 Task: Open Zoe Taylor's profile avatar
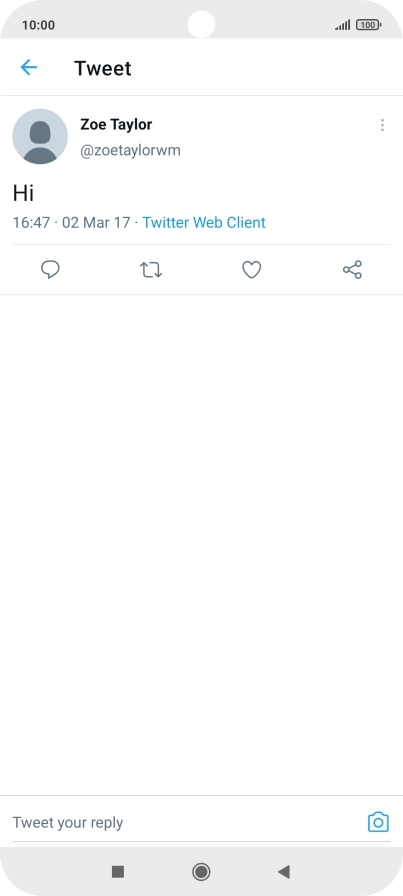[40, 137]
